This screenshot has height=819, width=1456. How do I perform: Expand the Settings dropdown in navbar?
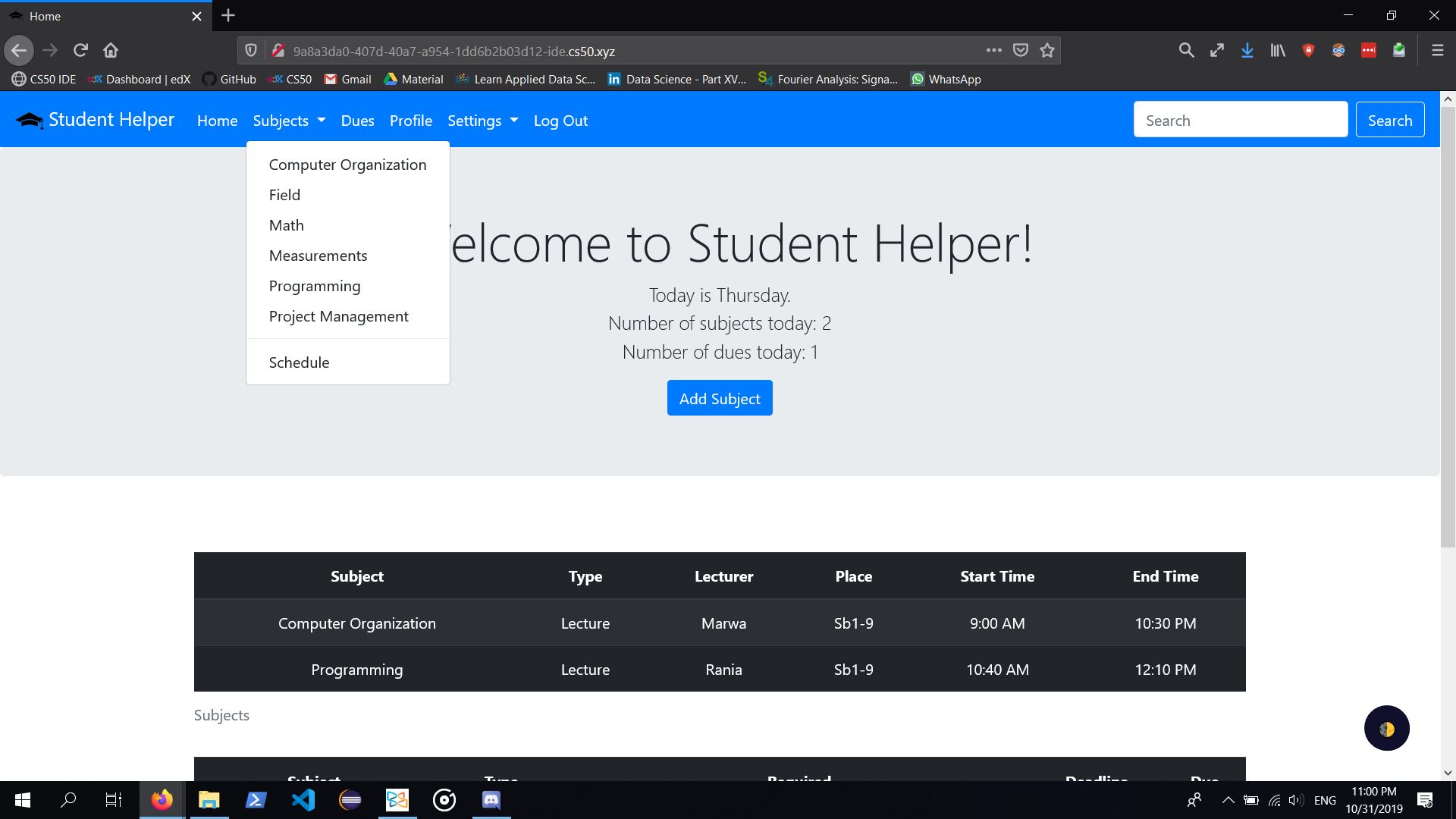pyautogui.click(x=483, y=121)
